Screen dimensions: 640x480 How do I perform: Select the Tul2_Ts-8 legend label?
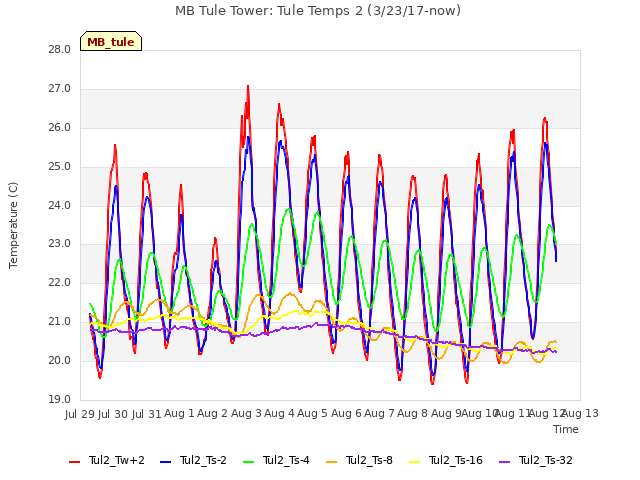[369, 460]
